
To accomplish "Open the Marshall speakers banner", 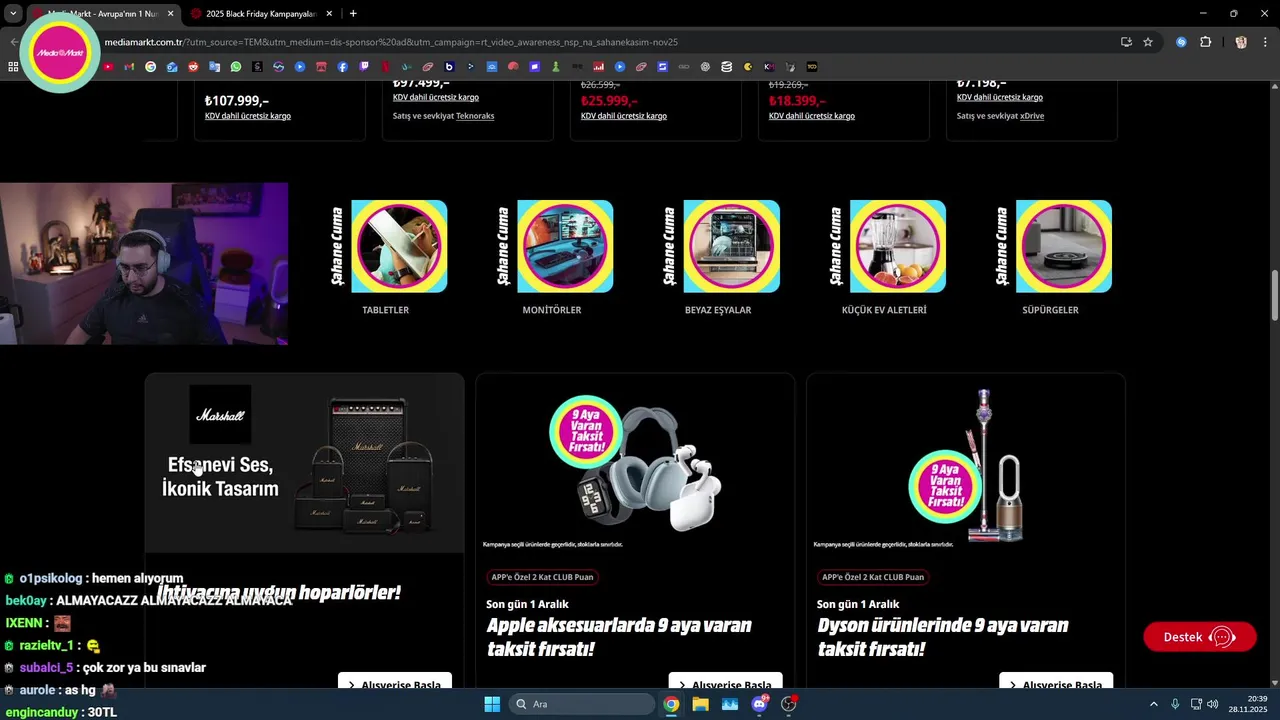I will click(305, 463).
